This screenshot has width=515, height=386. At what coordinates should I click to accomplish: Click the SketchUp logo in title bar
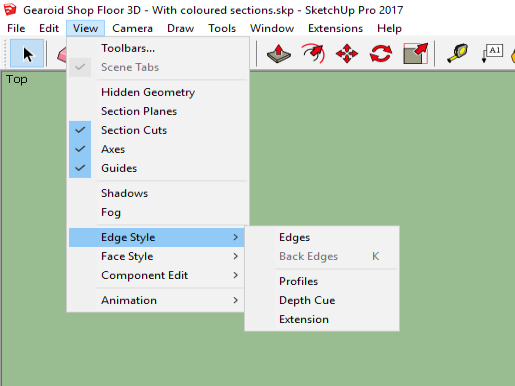[x=10, y=10]
